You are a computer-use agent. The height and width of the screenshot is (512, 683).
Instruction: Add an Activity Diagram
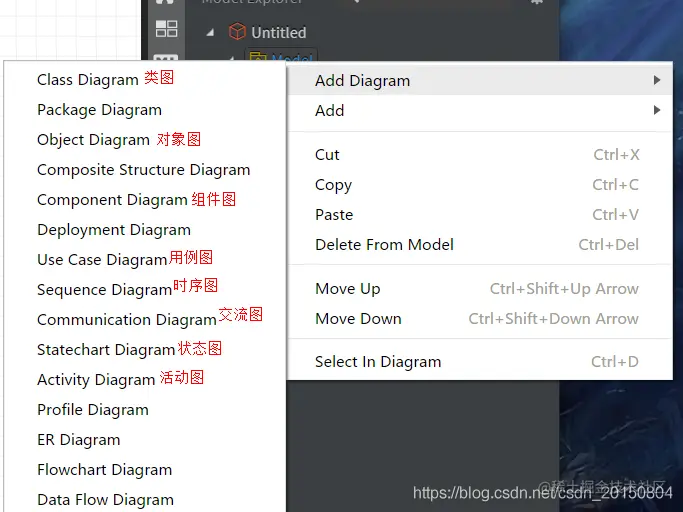coord(145,380)
